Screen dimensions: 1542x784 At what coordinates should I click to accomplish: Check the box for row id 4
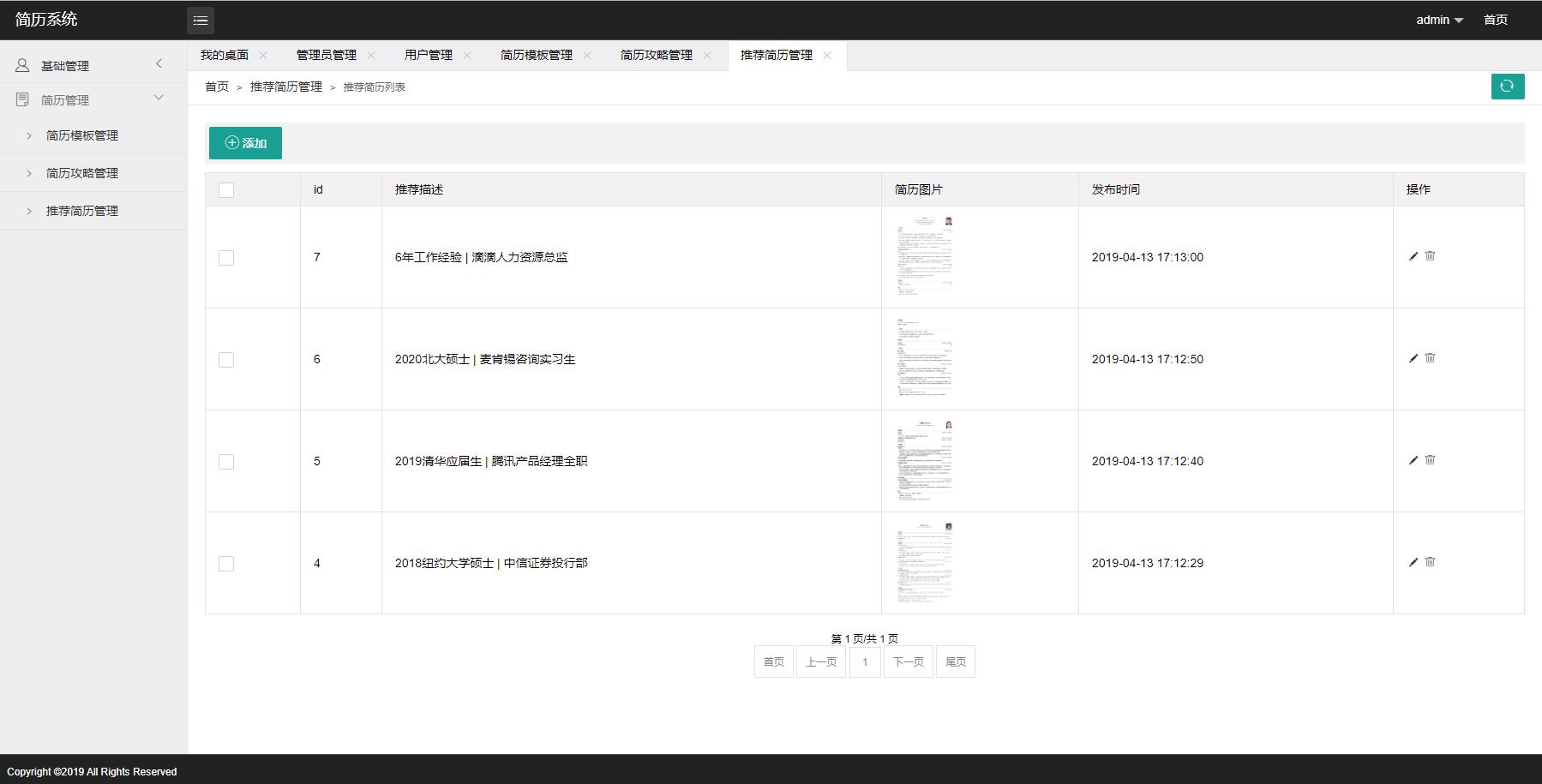tap(226, 564)
